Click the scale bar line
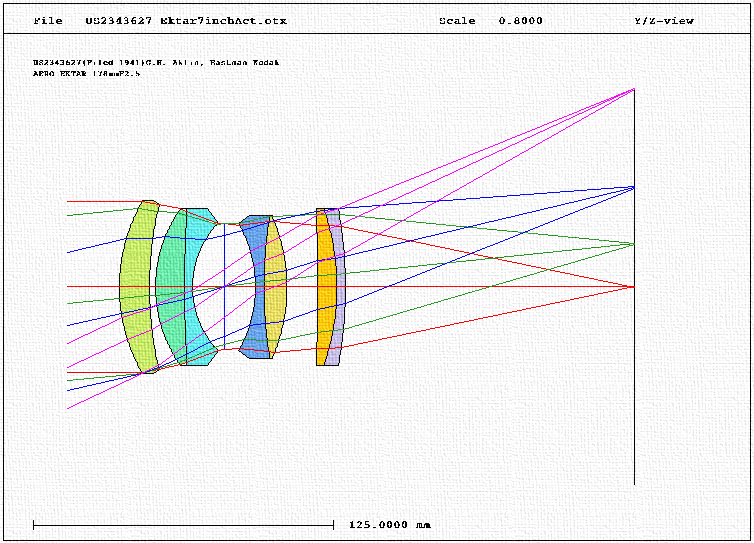 183,525
